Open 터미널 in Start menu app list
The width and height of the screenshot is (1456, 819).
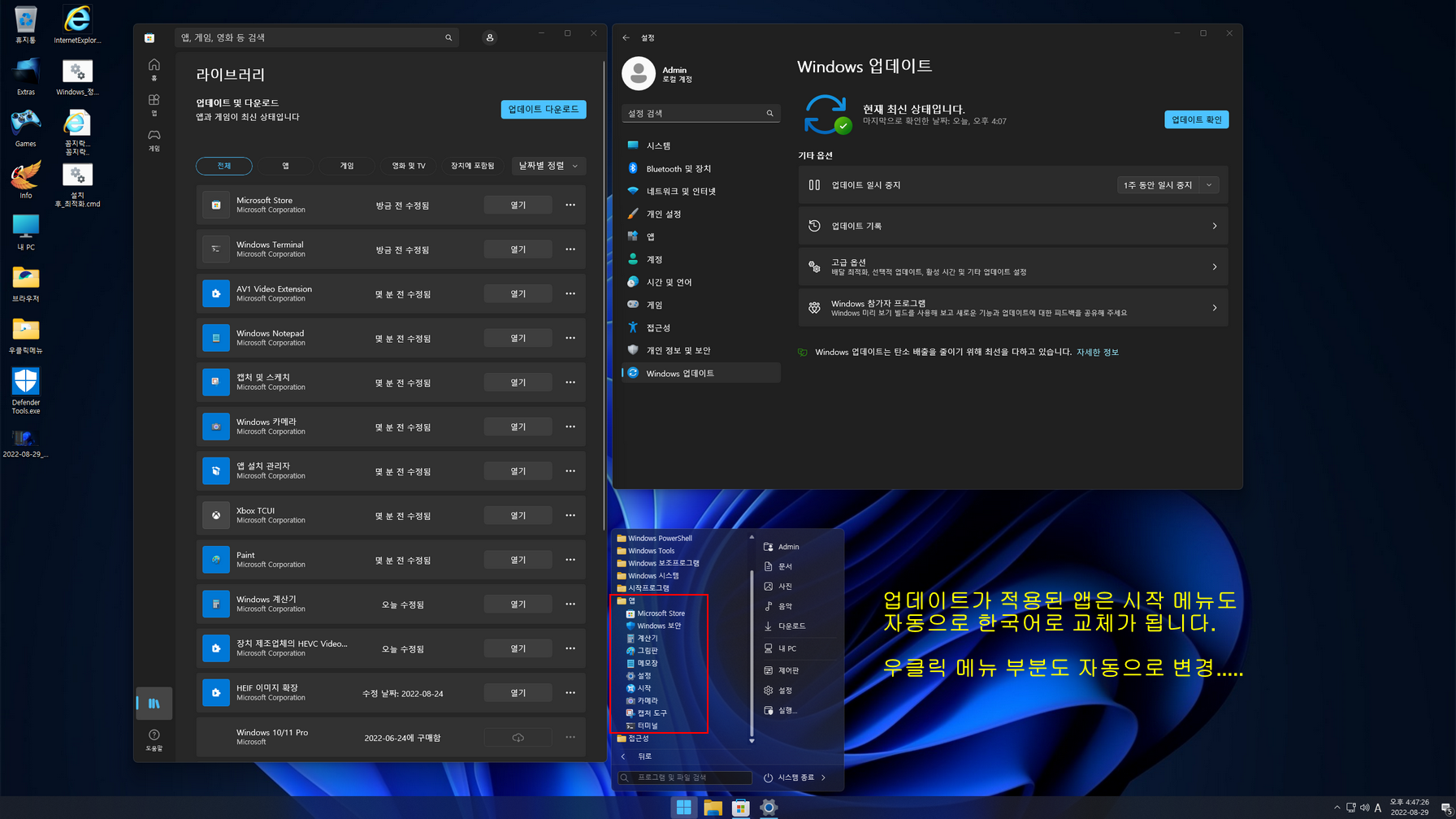(642, 726)
